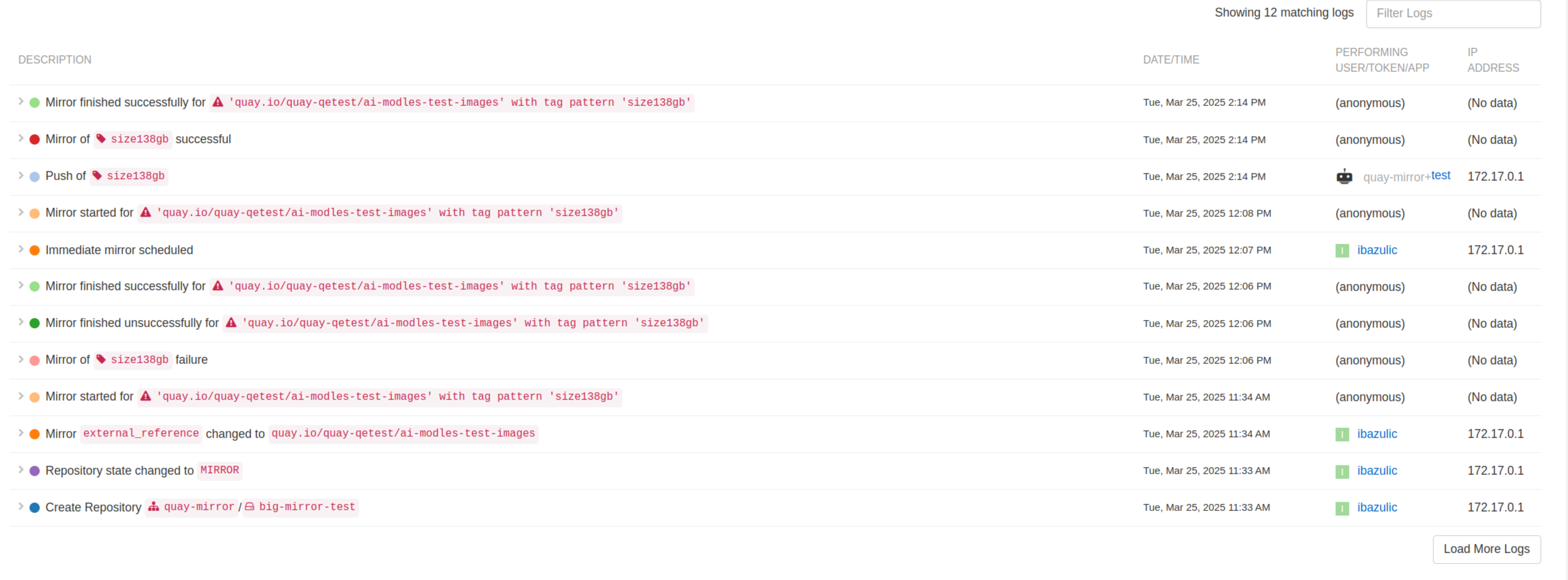Click the repository icon before big-mirror-test
Image resolution: width=1568 pixels, height=580 pixels.
tap(250, 507)
